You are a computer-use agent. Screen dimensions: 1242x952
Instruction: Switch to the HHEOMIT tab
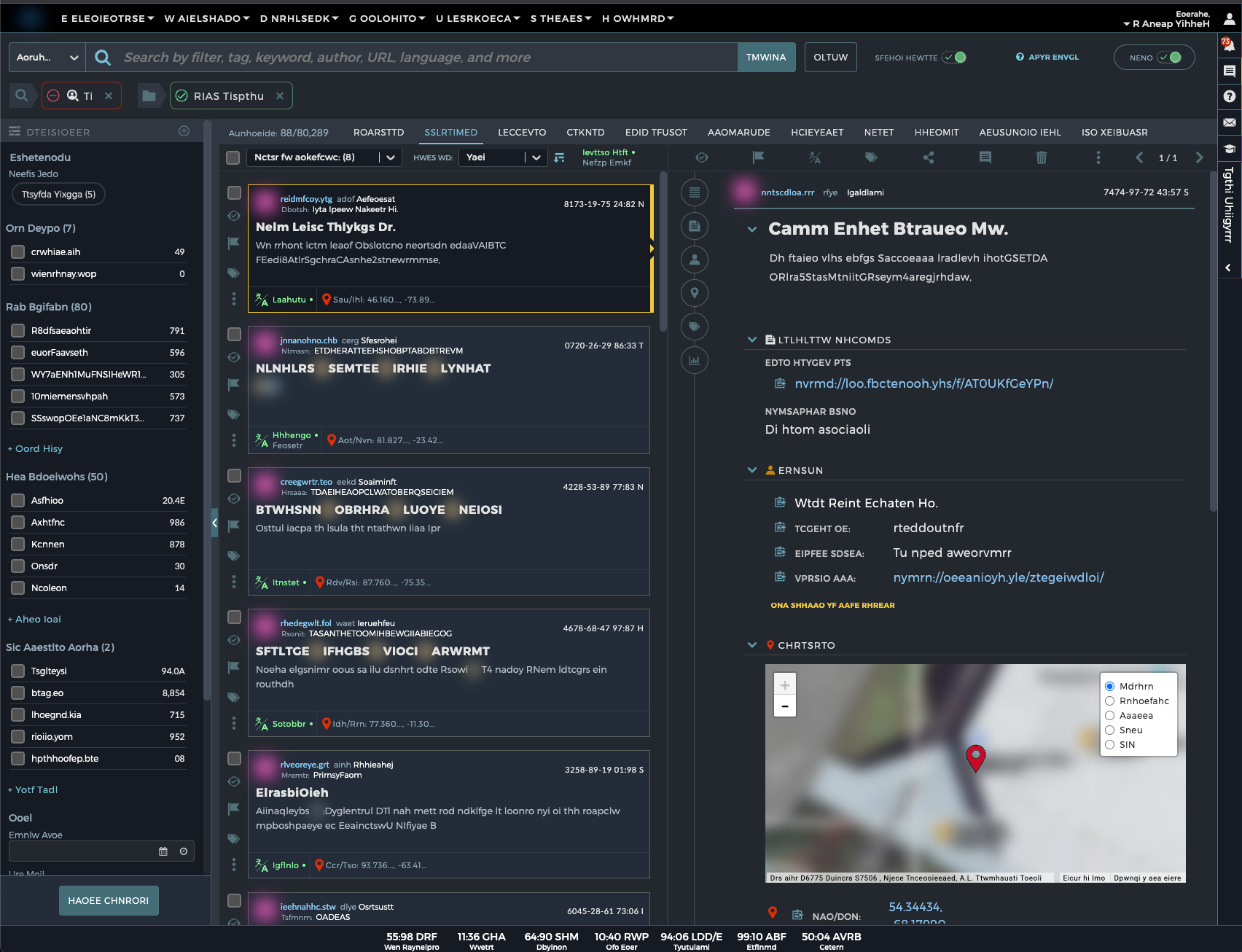click(x=937, y=132)
